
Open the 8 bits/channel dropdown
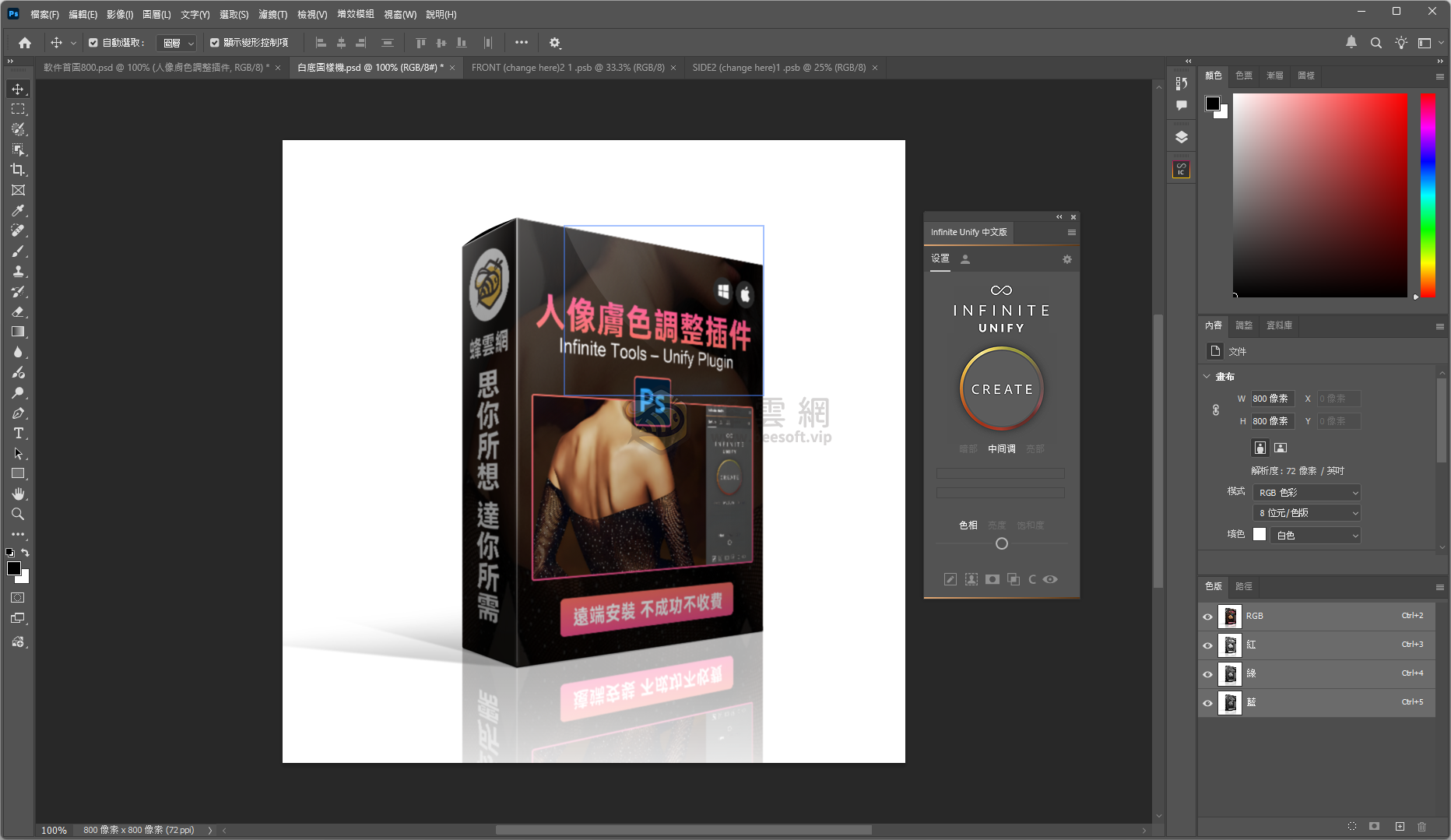tap(1307, 513)
